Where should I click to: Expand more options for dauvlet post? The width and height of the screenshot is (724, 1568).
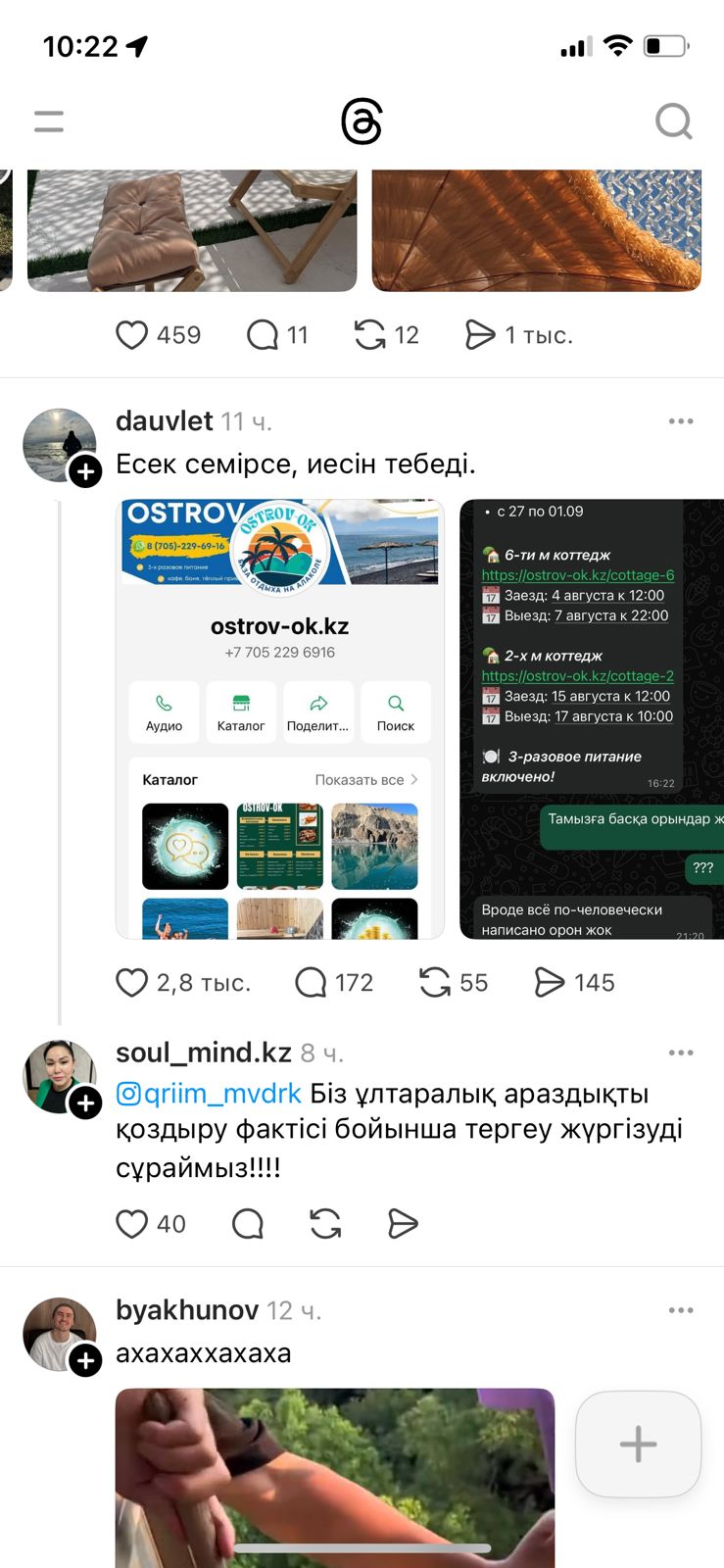(x=681, y=421)
